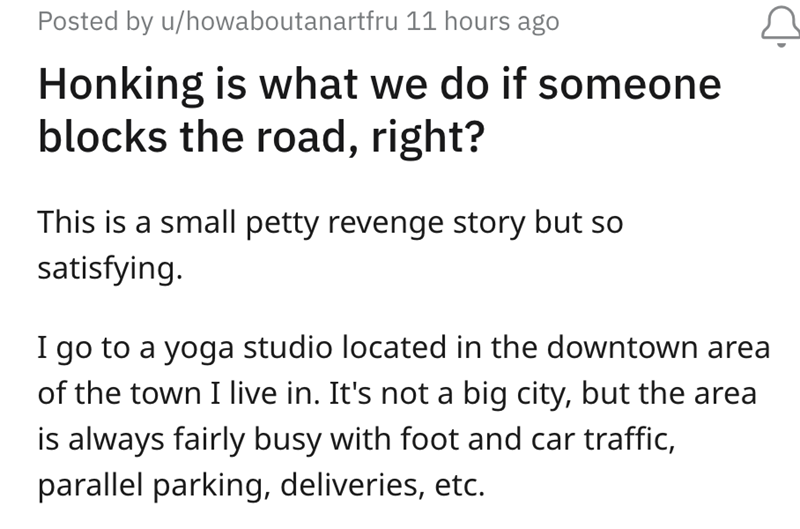Click the '11 hours ago' timestamp
Viewport: 800px width, 529px height.
(483, 21)
